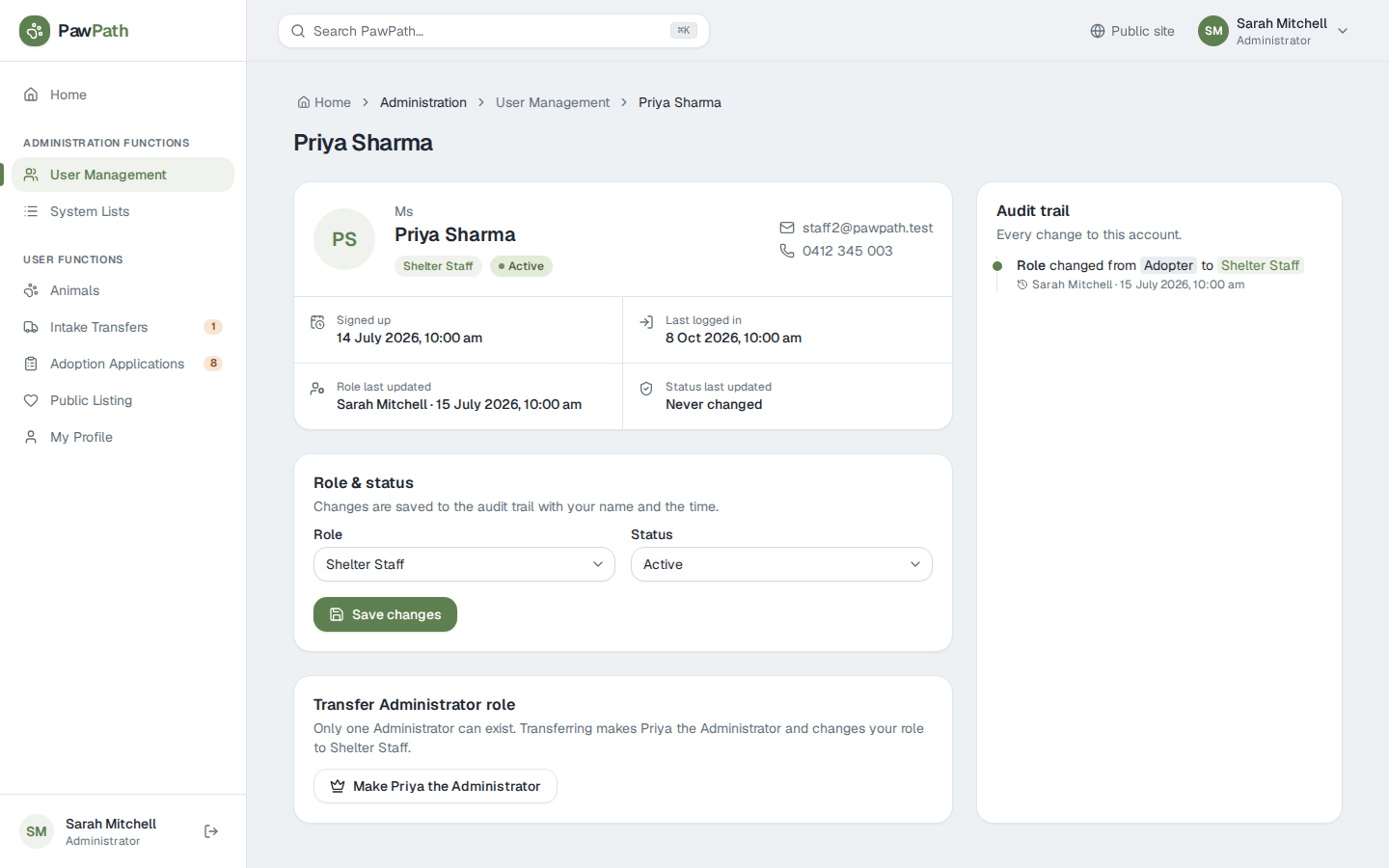Open Public Listing in the sidebar
The image size is (1389, 868).
coord(123,400)
